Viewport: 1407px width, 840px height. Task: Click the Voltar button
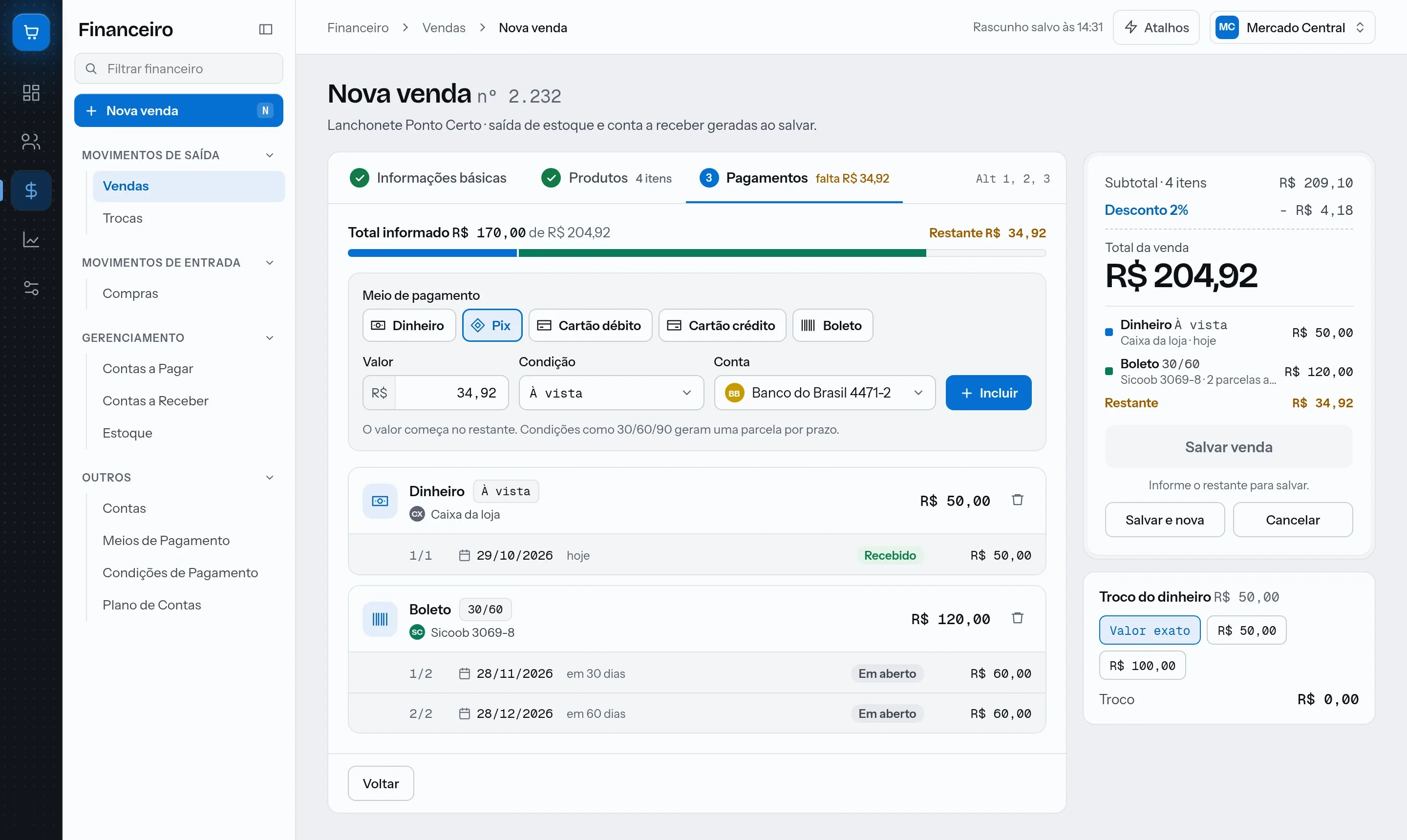click(381, 783)
